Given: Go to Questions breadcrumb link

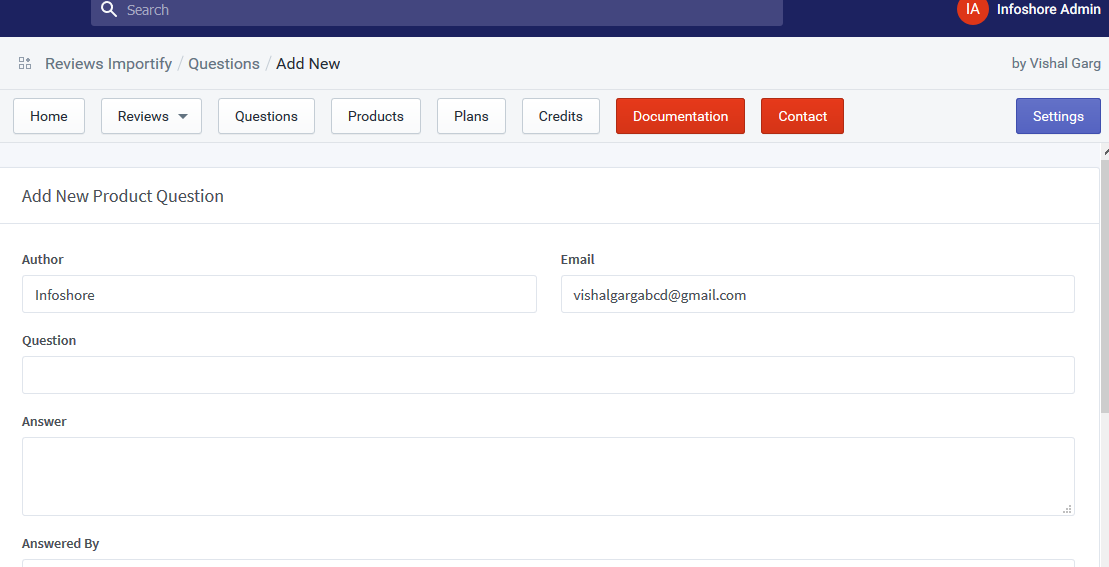Looking at the screenshot, I should pos(223,64).
